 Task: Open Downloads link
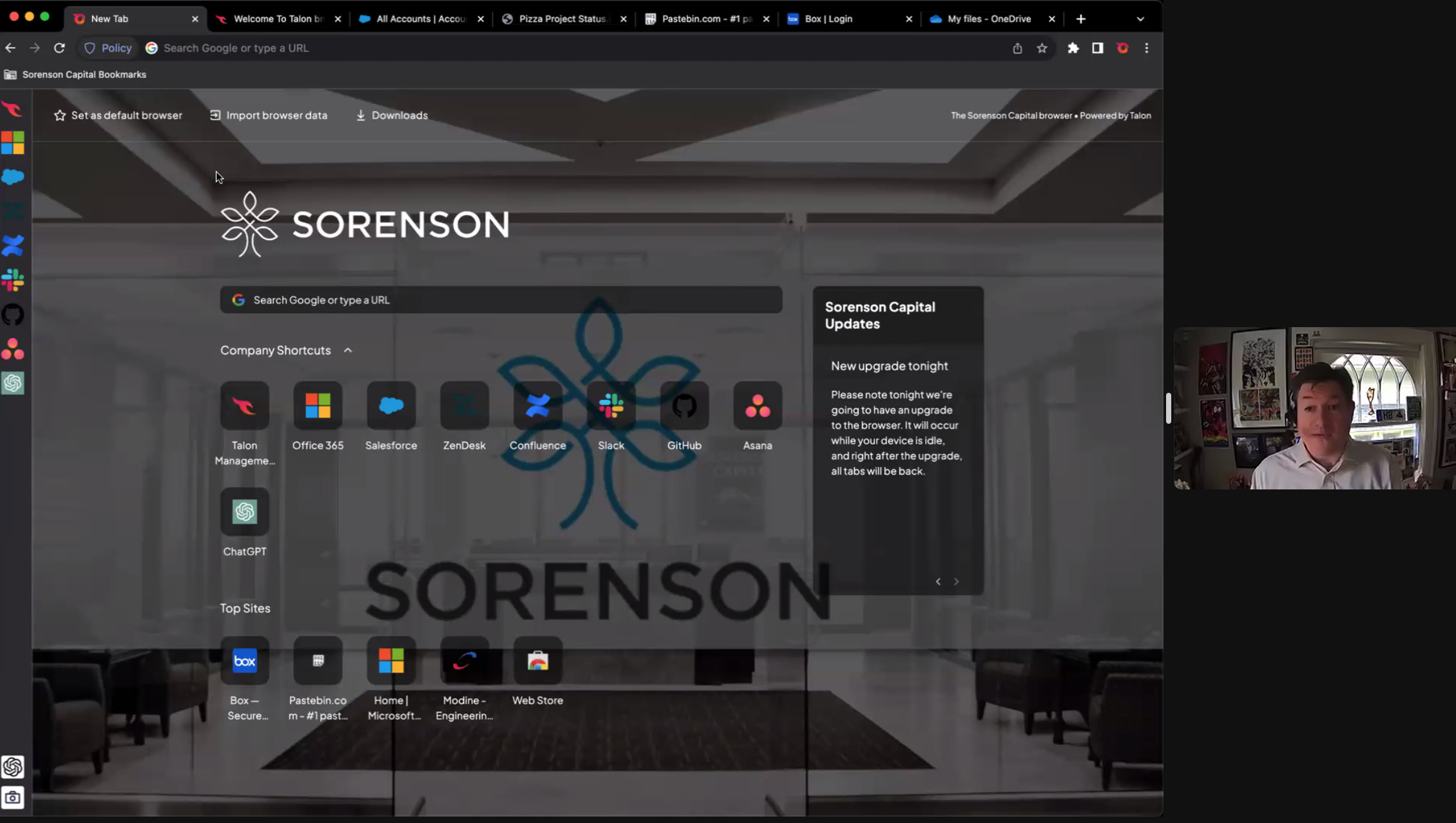pos(392,115)
